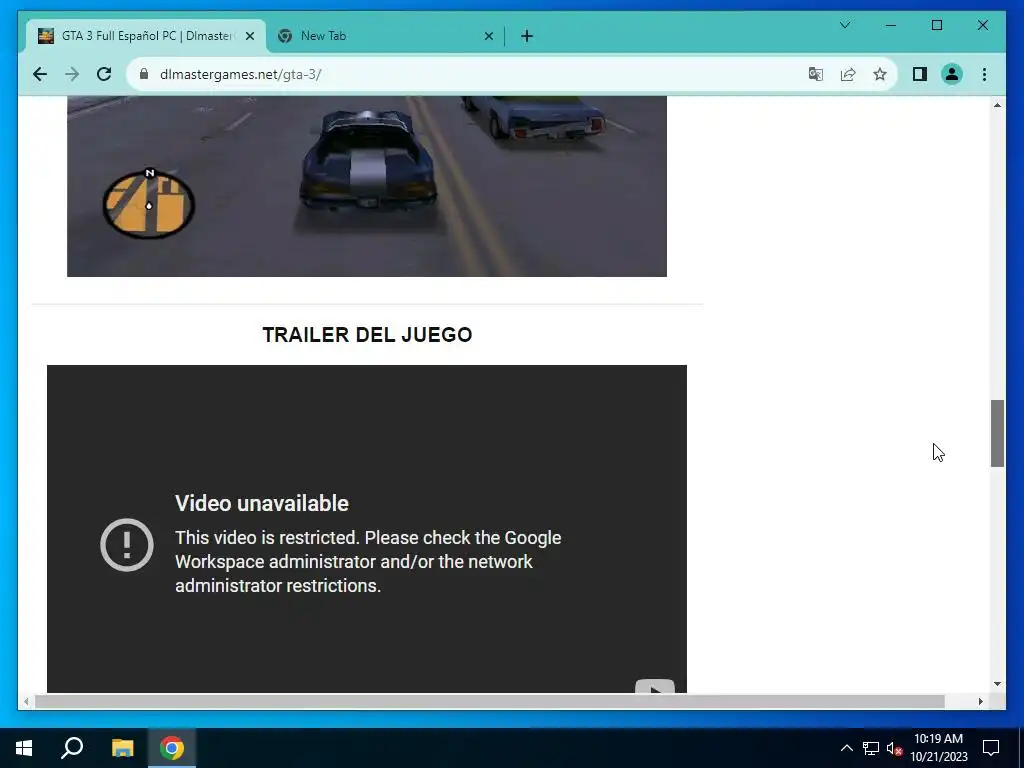Click the scroll right arrow at bottom

[x=981, y=701]
